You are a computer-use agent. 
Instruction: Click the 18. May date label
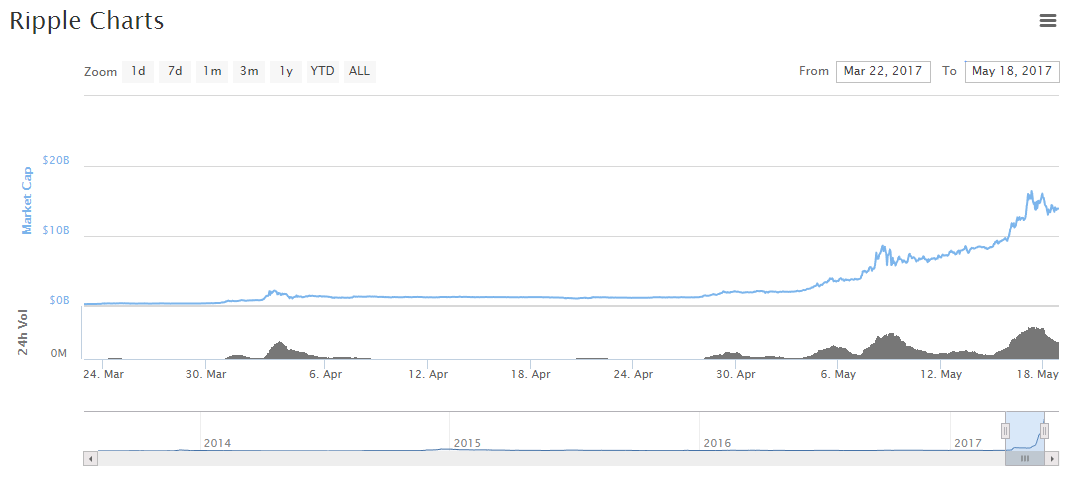[1039, 374]
